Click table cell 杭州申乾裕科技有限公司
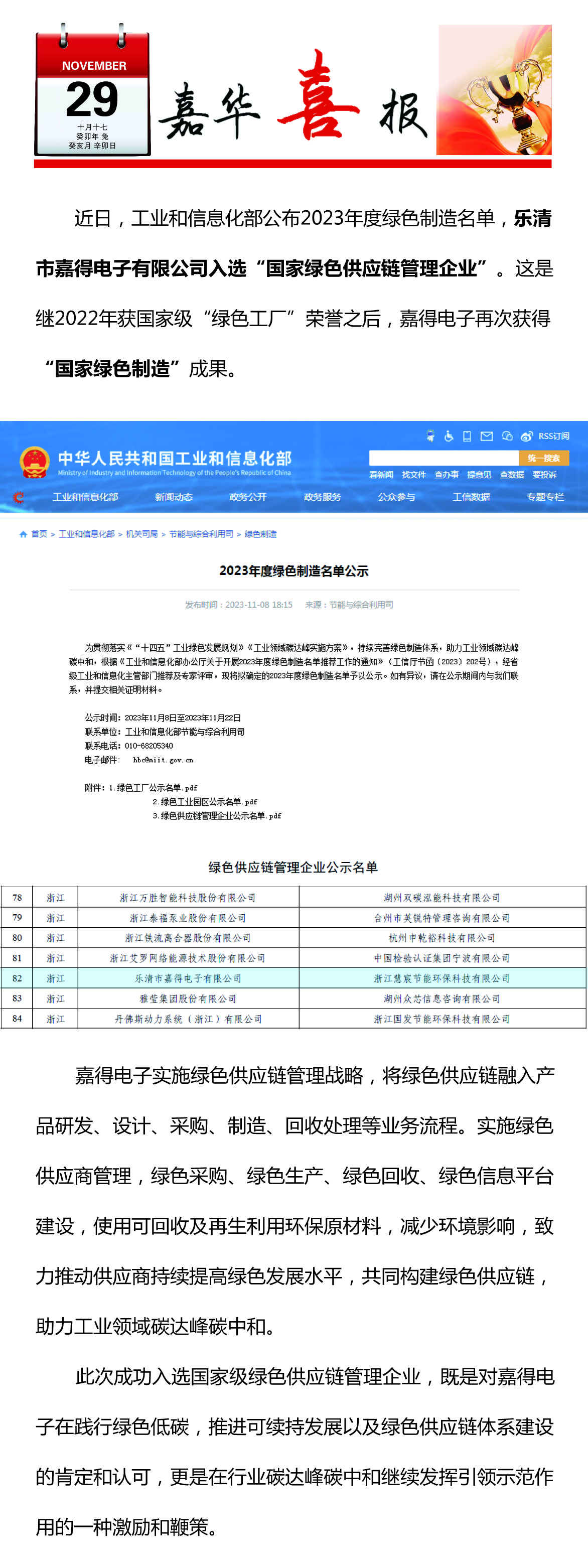The image size is (588, 1568). click(x=442, y=938)
